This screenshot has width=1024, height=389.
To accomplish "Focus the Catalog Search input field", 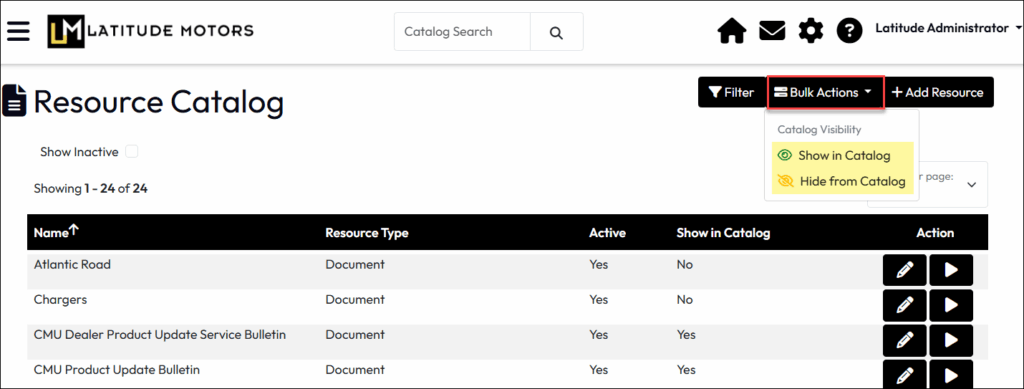I will (x=462, y=32).
